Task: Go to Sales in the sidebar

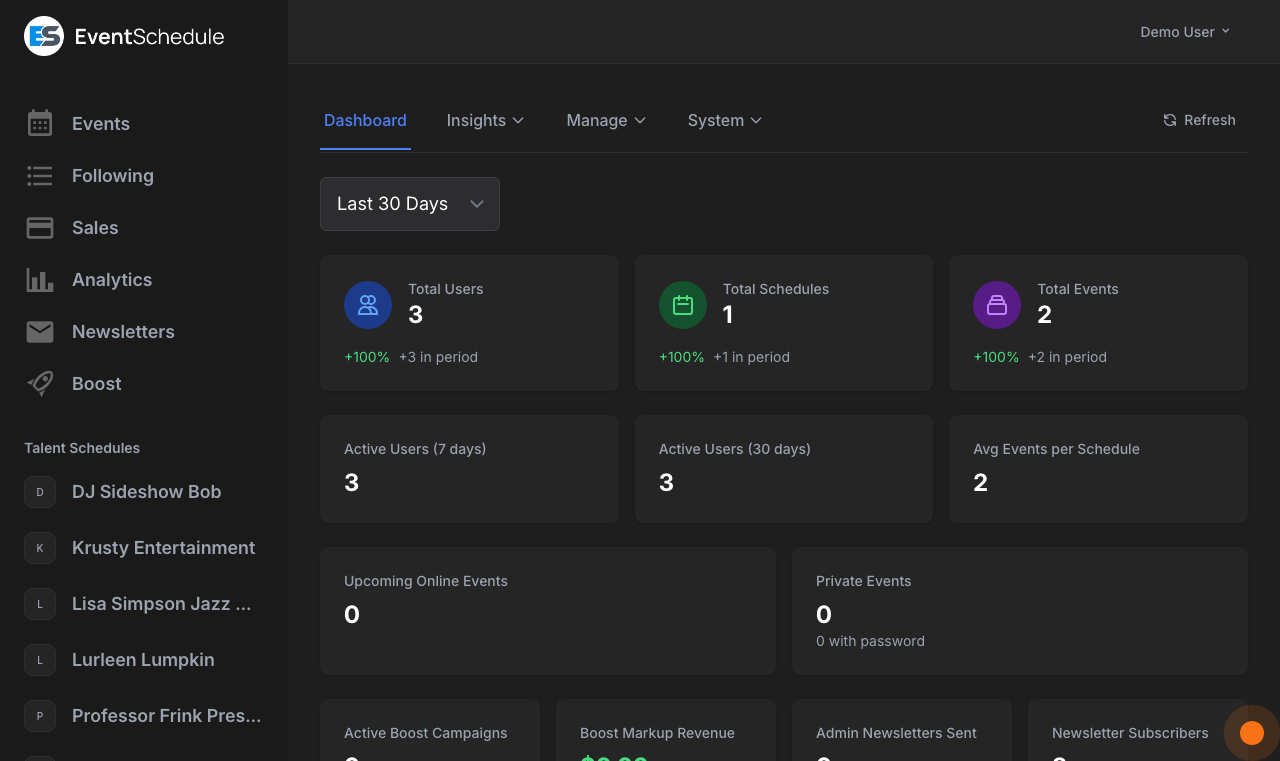Action: (x=95, y=228)
